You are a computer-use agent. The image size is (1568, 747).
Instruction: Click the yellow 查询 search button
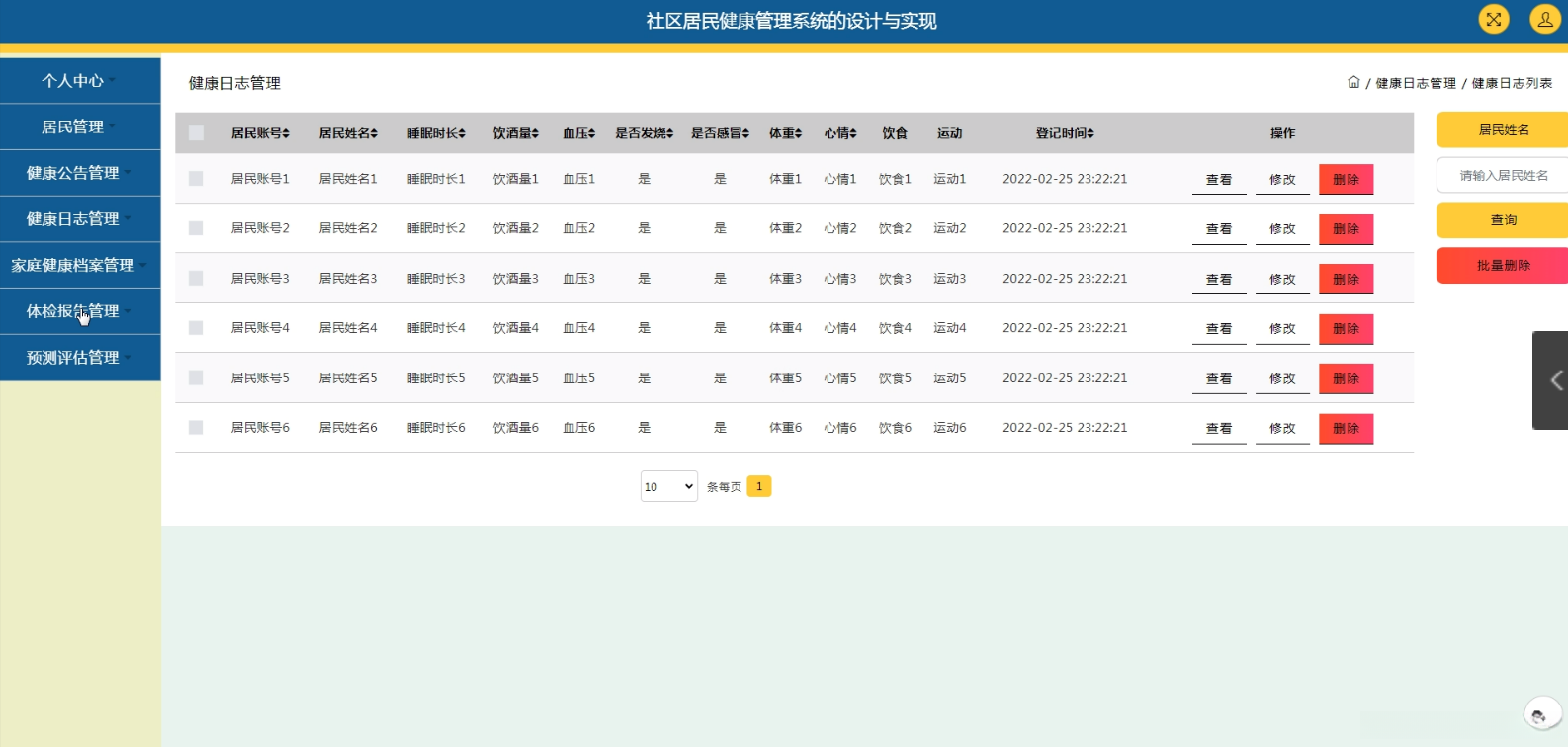1503,220
